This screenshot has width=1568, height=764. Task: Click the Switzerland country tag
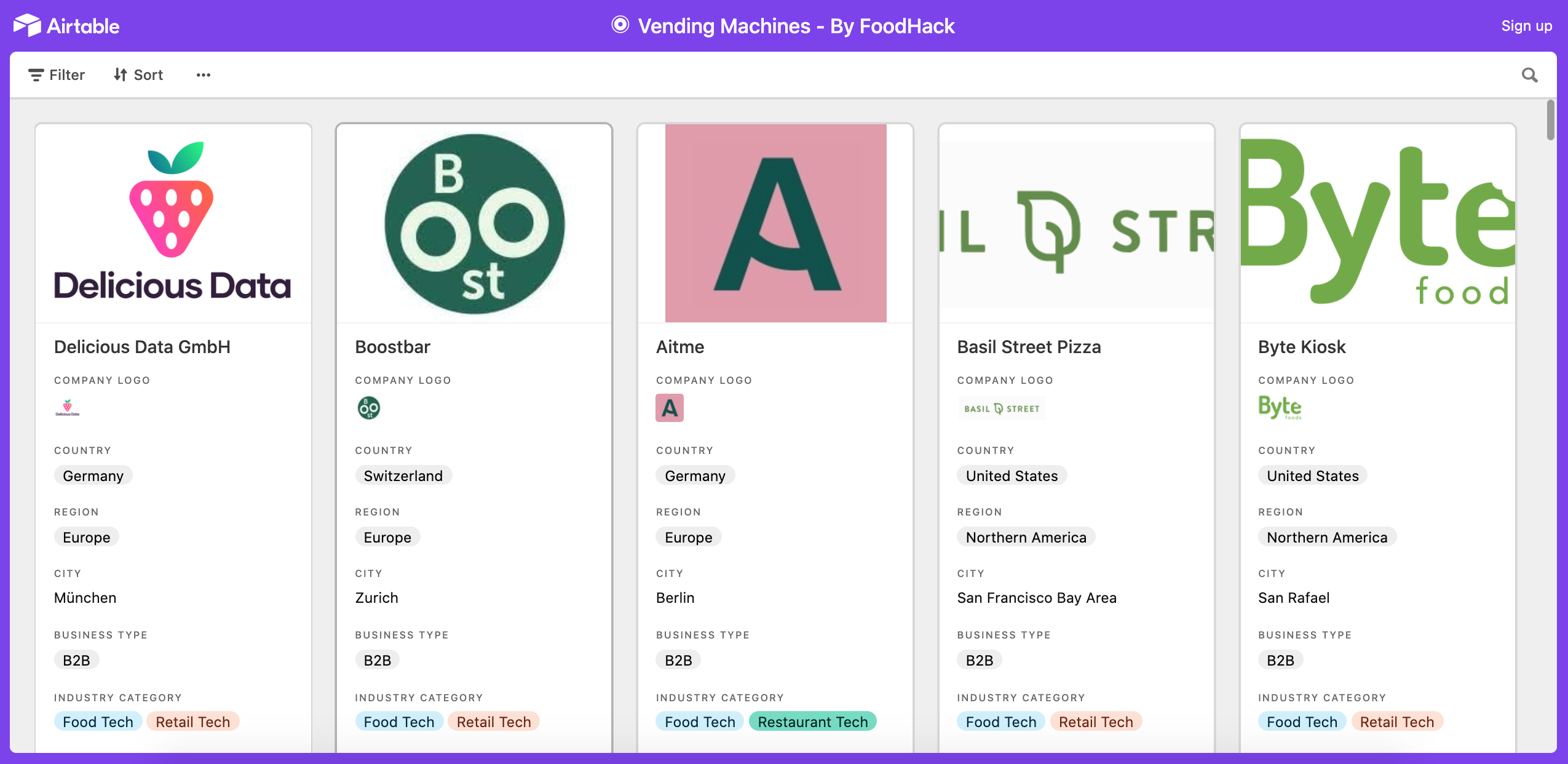coord(403,476)
